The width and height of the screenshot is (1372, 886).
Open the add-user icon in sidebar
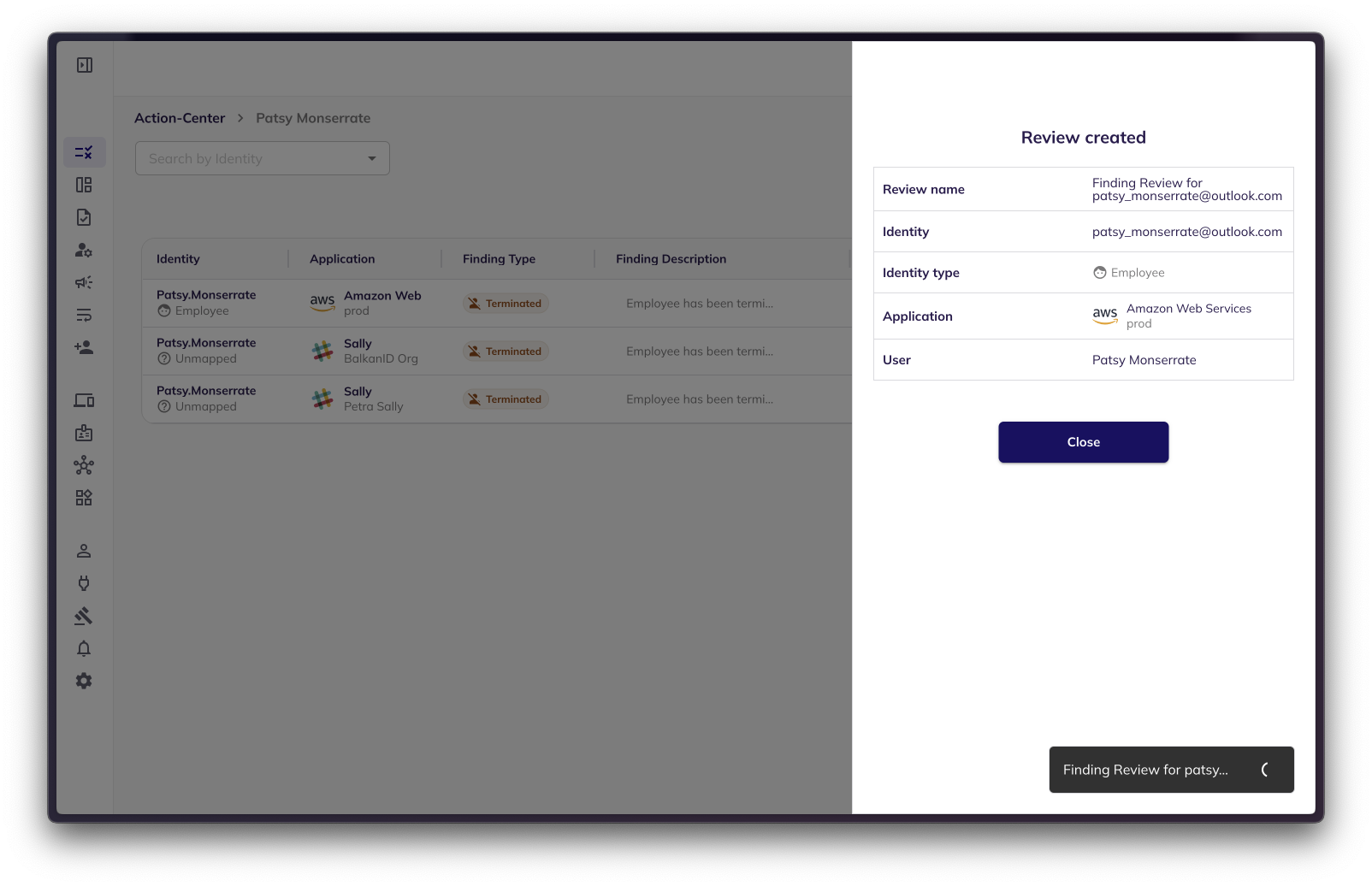84,347
